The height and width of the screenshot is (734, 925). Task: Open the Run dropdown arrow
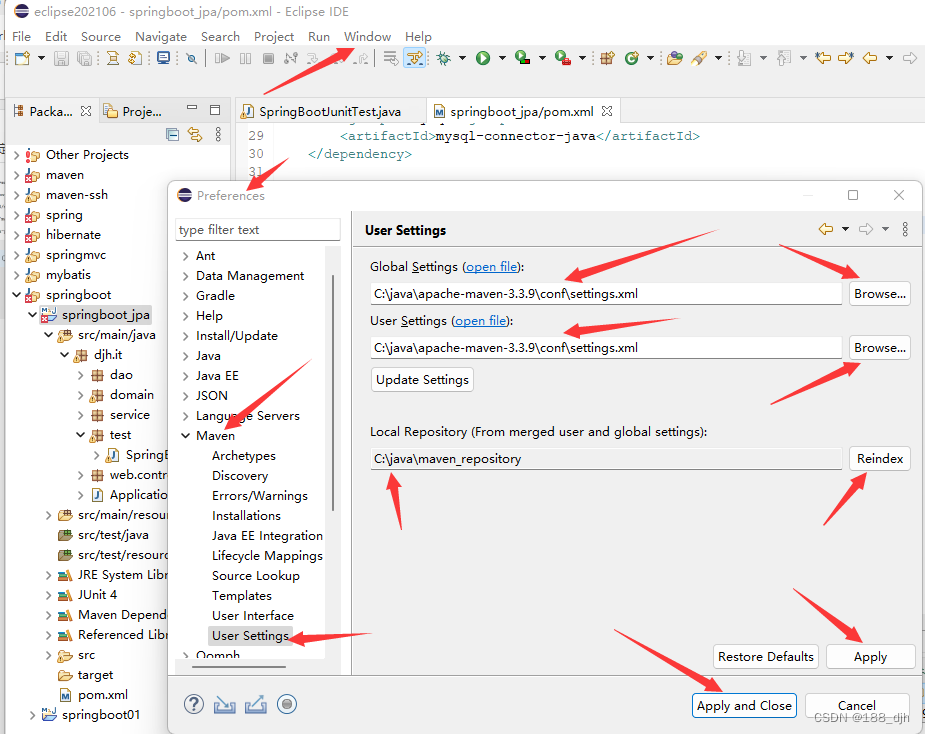click(502, 58)
